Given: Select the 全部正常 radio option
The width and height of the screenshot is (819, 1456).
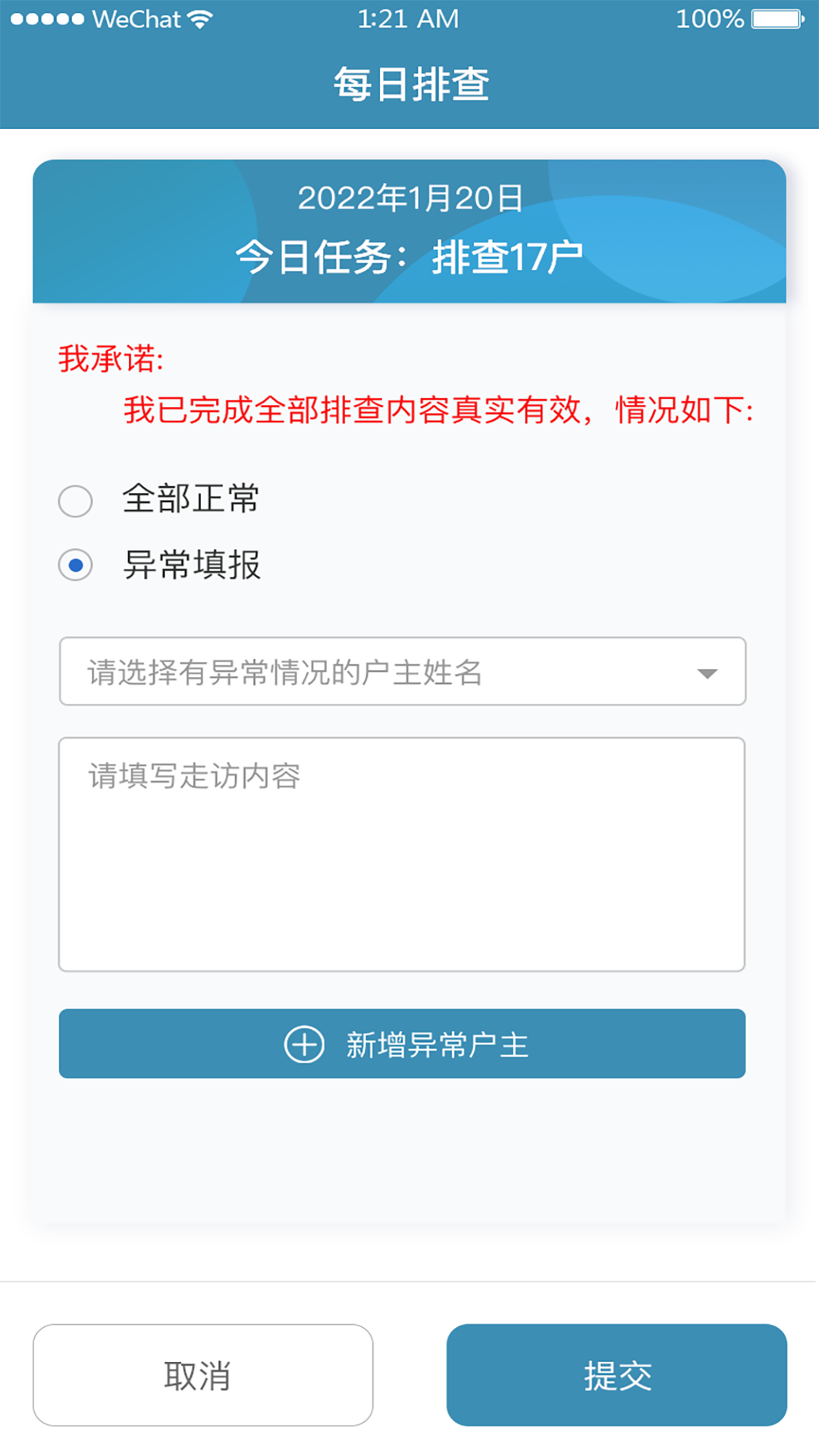Looking at the screenshot, I should [x=74, y=500].
